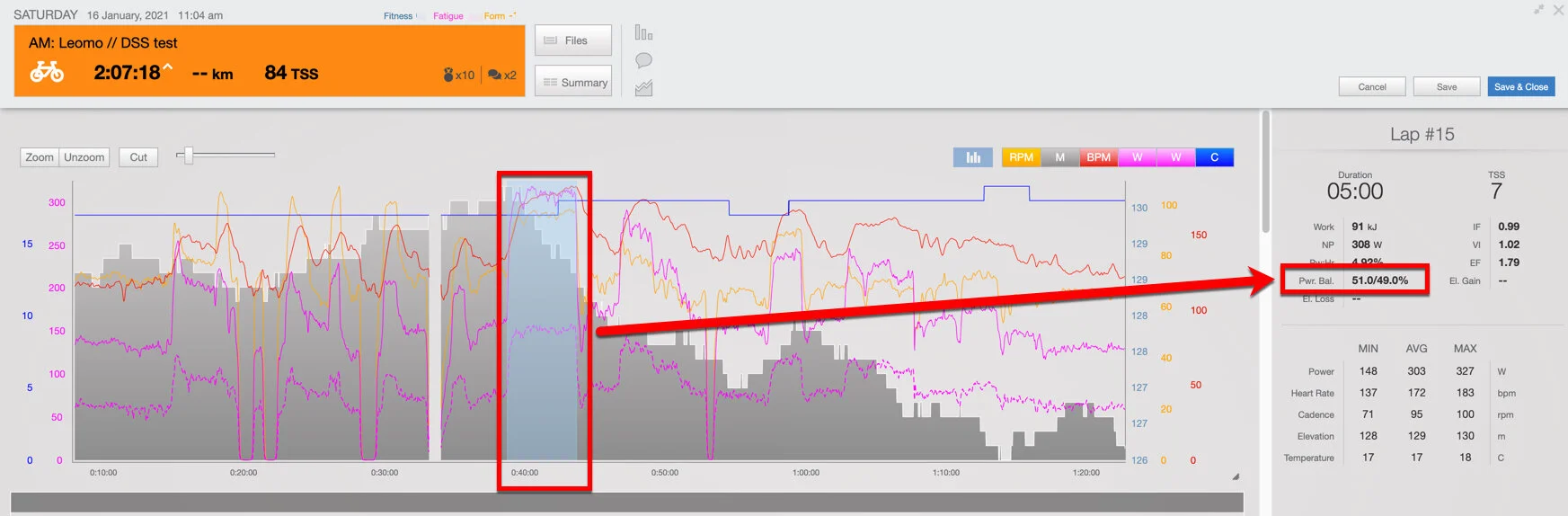The image size is (1568, 516).
Task: Click the kettlebell x10 feedback icon
Action: 458,75
